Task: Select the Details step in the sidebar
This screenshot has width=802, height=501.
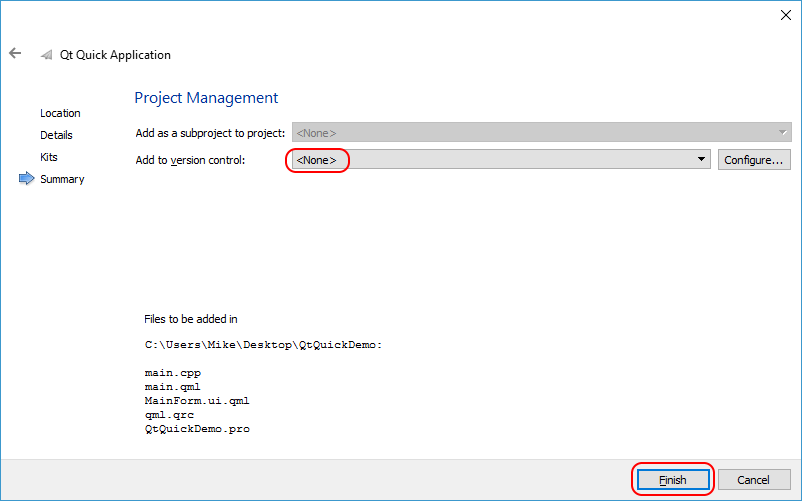Action: [56, 135]
